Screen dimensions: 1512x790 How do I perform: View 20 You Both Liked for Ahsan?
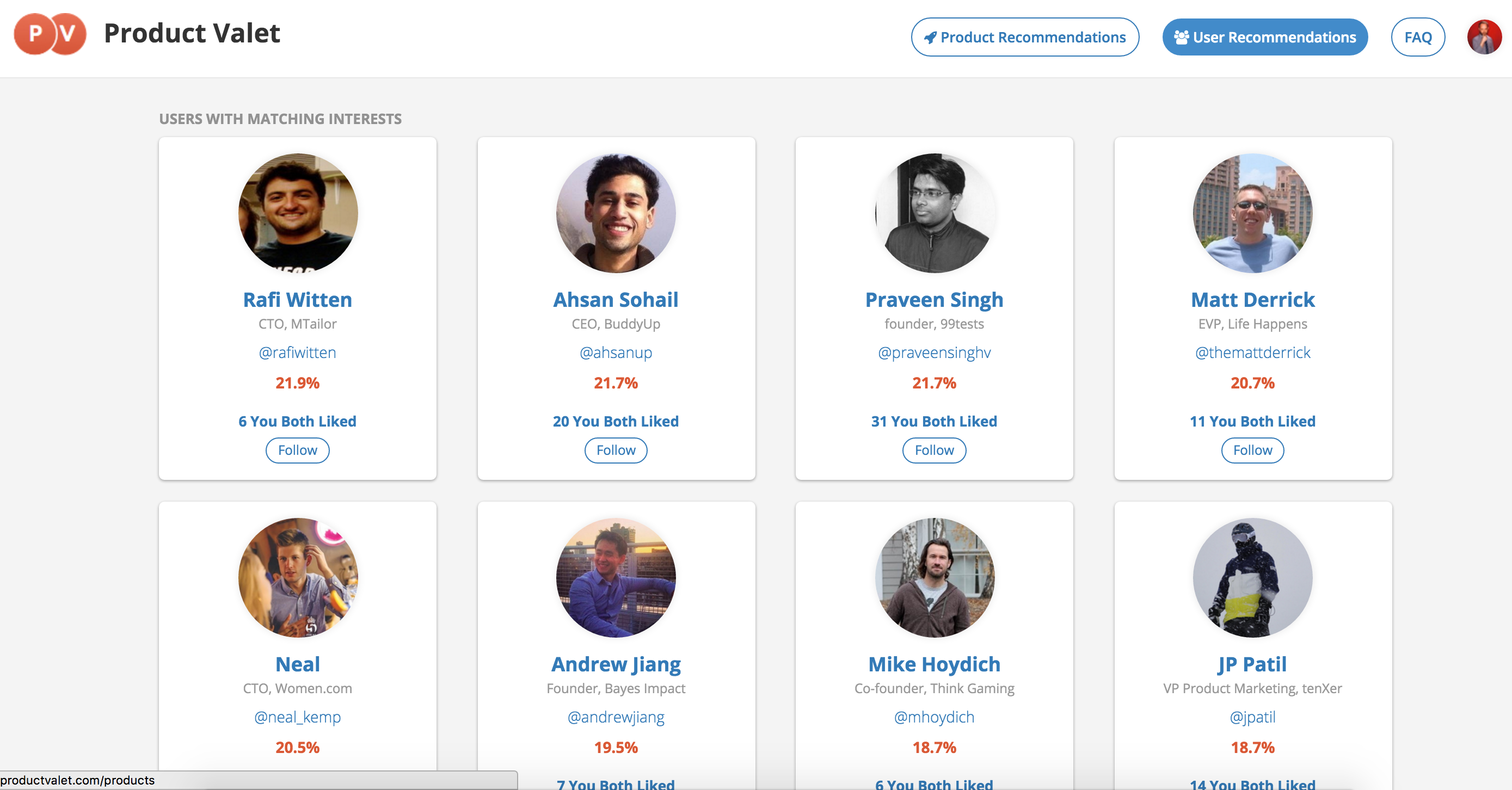pyautogui.click(x=616, y=421)
